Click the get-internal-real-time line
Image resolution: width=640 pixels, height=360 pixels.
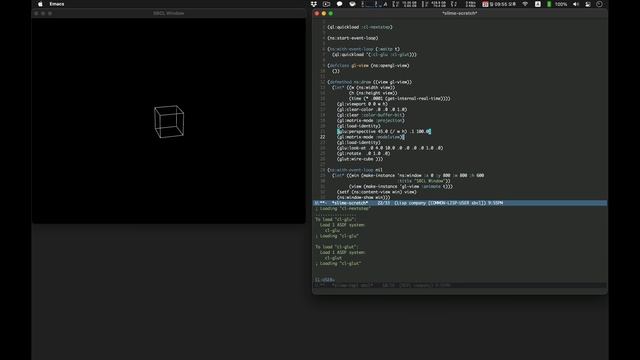400,98
